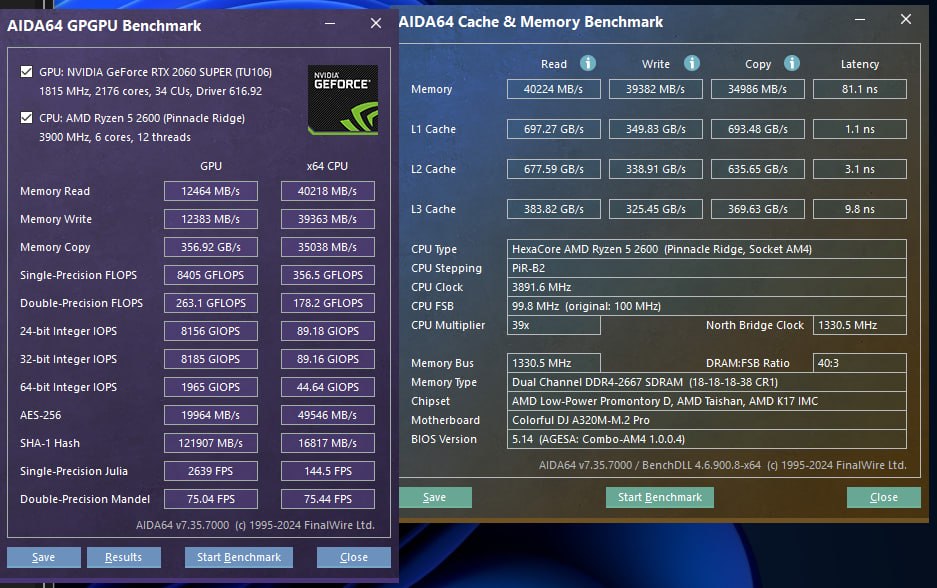Viewport: 937px width, 588px height.
Task: Save the Cache & Memory Benchmark results
Action: point(435,497)
